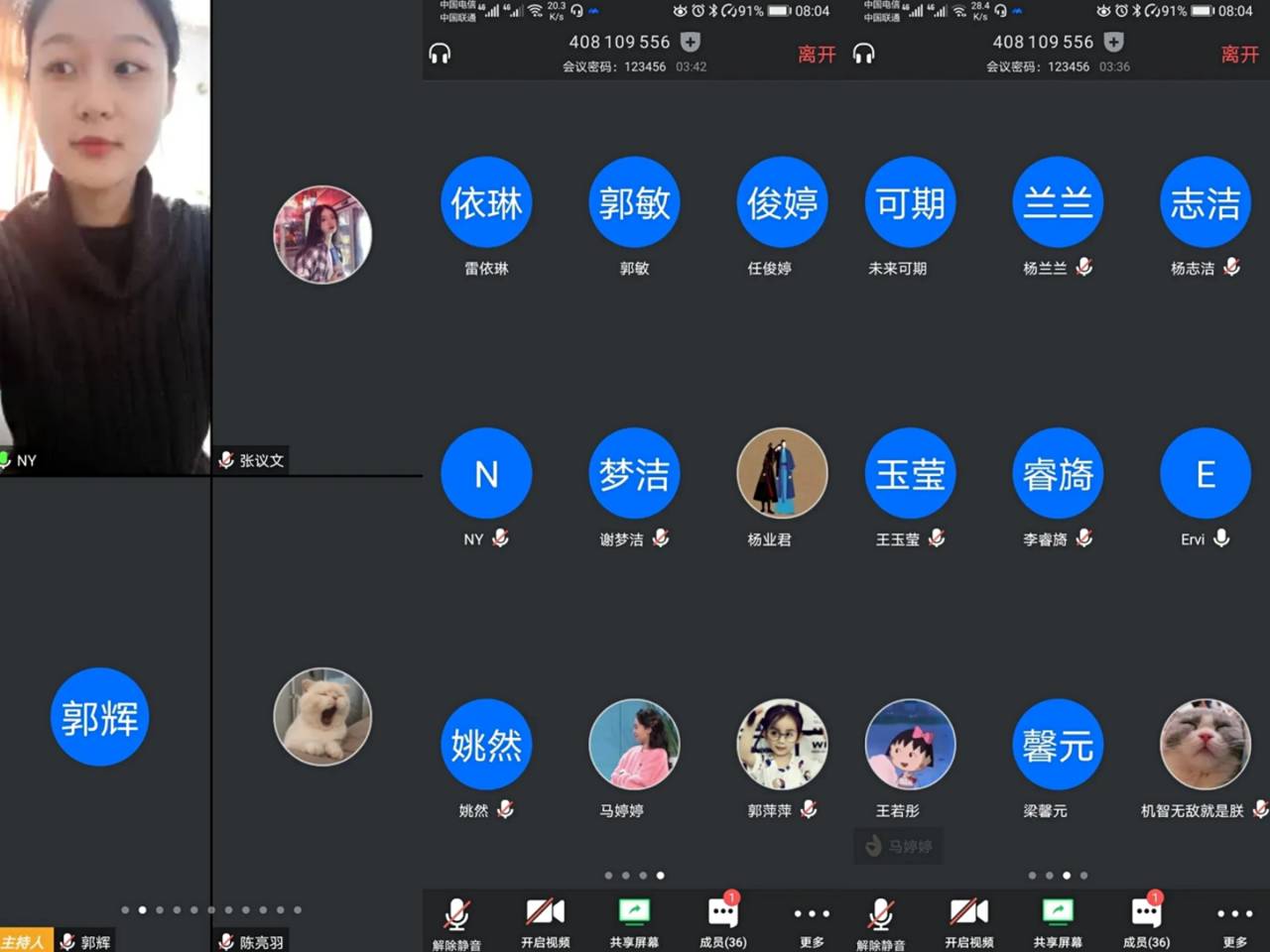Tap the headphone audio icon beside the 03:42 timer
Screen dimensions: 1270x952
coord(440,54)
